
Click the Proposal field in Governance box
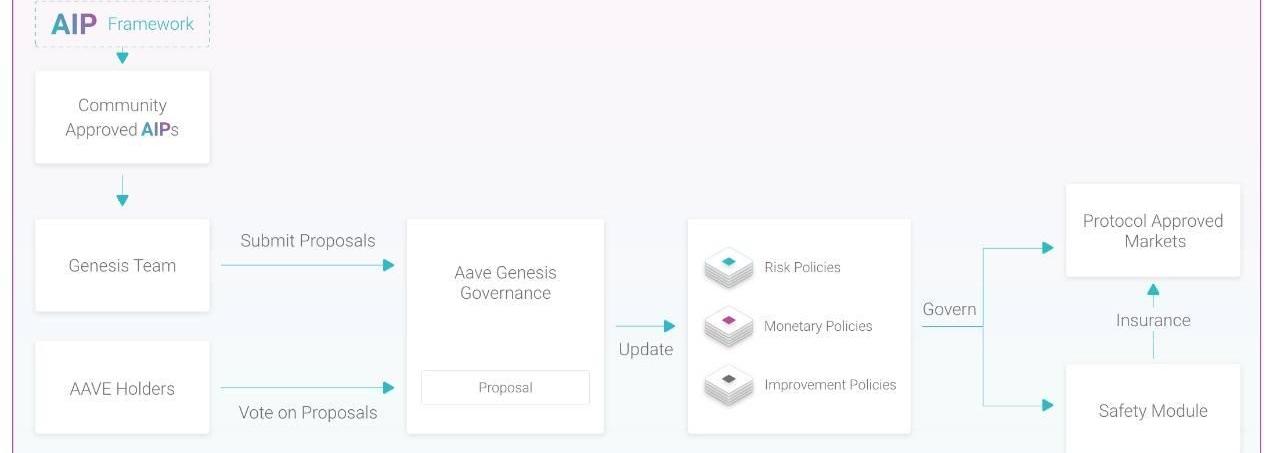[505, 388]
